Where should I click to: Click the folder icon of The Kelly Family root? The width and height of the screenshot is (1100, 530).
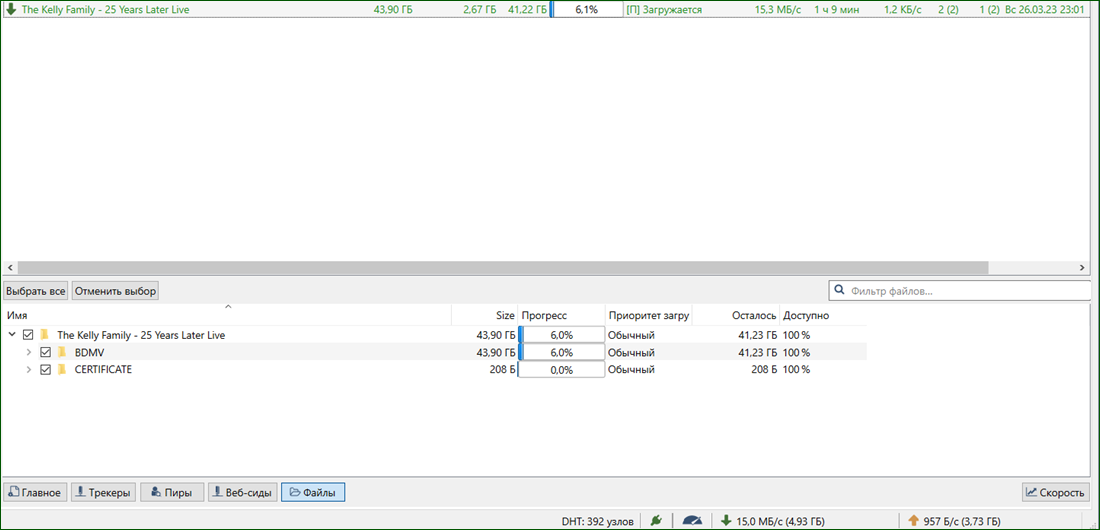pos(45,335)
